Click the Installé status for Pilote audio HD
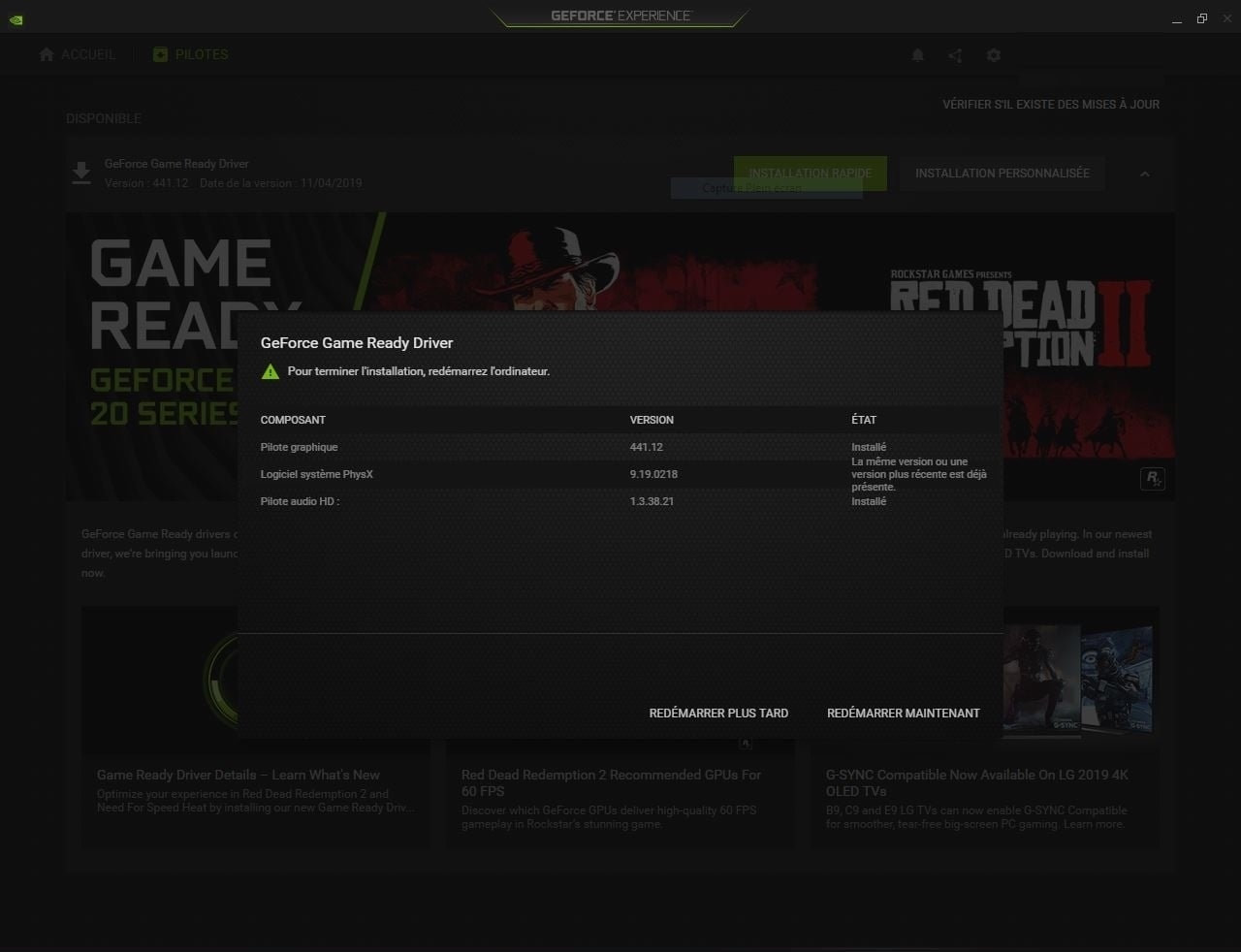Viewport: 1241px width, 952px height. point(869,501)
